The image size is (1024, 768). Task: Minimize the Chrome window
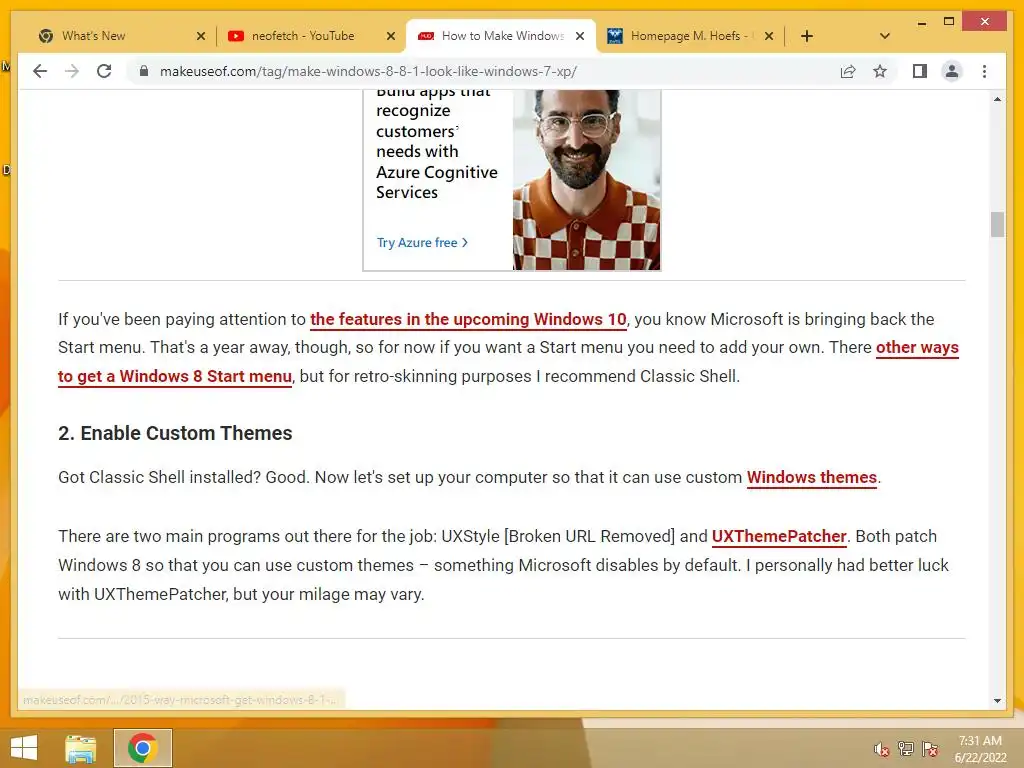(x=921, y=22)
